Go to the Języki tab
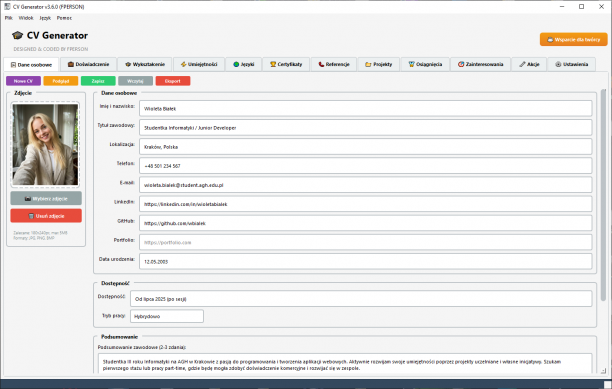The width and height of the screenshot is (612, 389). tap(244, 64)
